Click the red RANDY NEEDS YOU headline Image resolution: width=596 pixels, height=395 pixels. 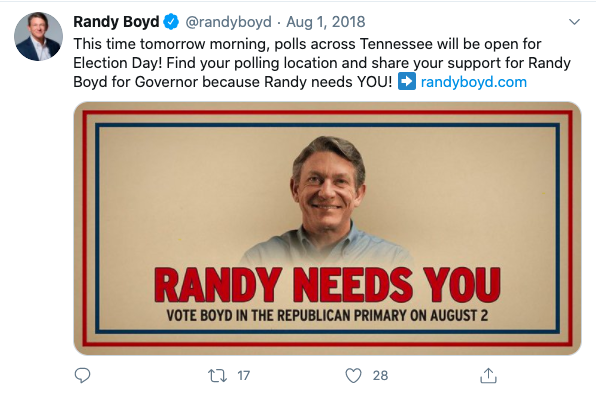click(327, 285)
